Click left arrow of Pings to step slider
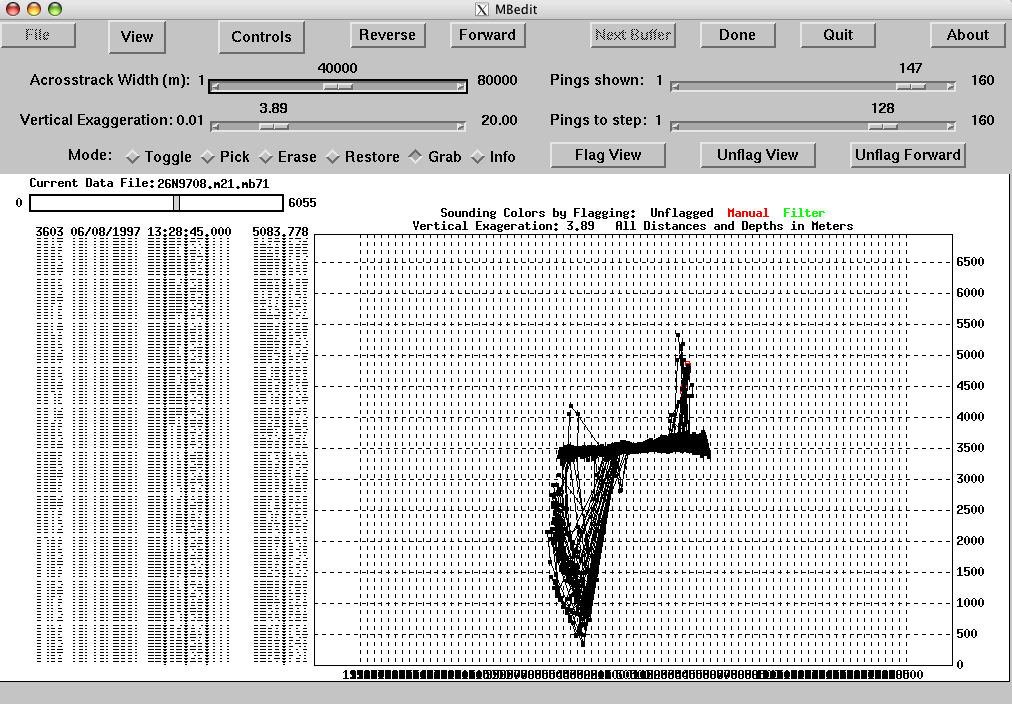Screen dimensions: 1012x704 coord(675,126)
